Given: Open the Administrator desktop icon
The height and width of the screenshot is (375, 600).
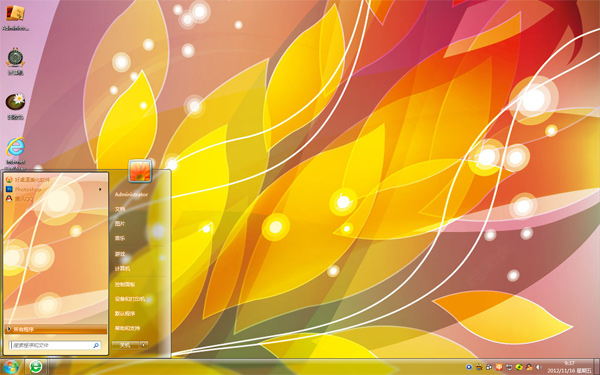Looking at the screenshot, I should [x=15, y=17].
